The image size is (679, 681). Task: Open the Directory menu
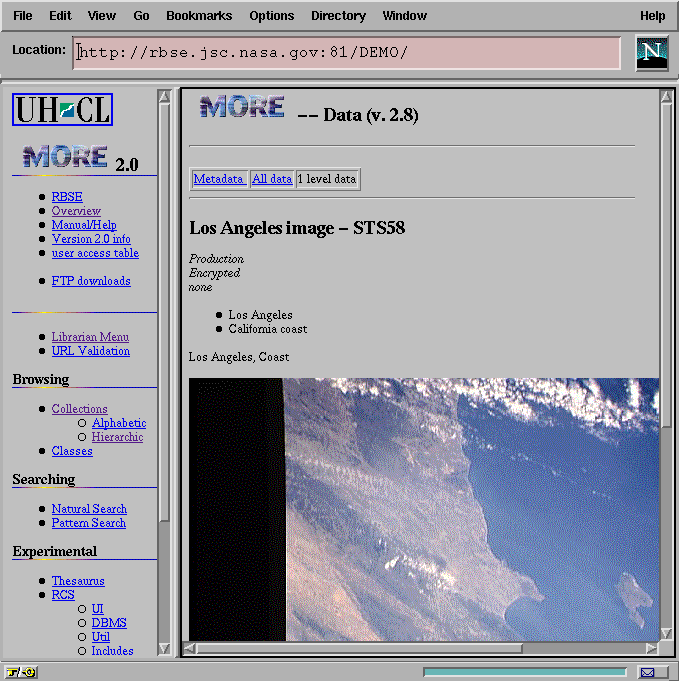pos(338,16)
